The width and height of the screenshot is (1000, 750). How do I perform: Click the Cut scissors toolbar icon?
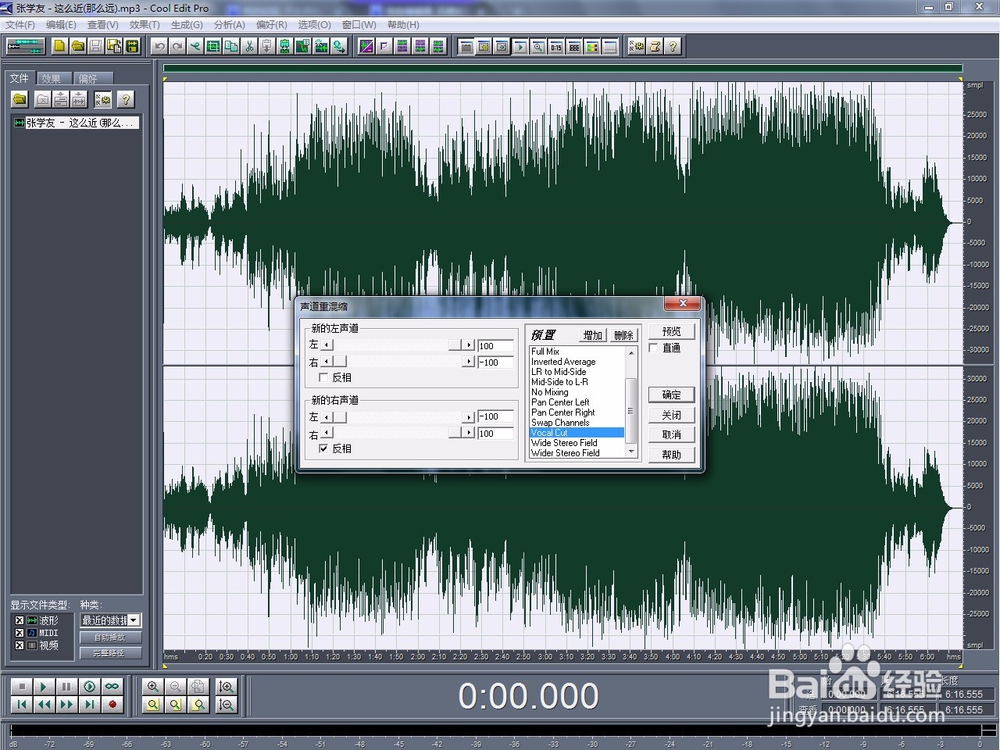coord(249,46)
